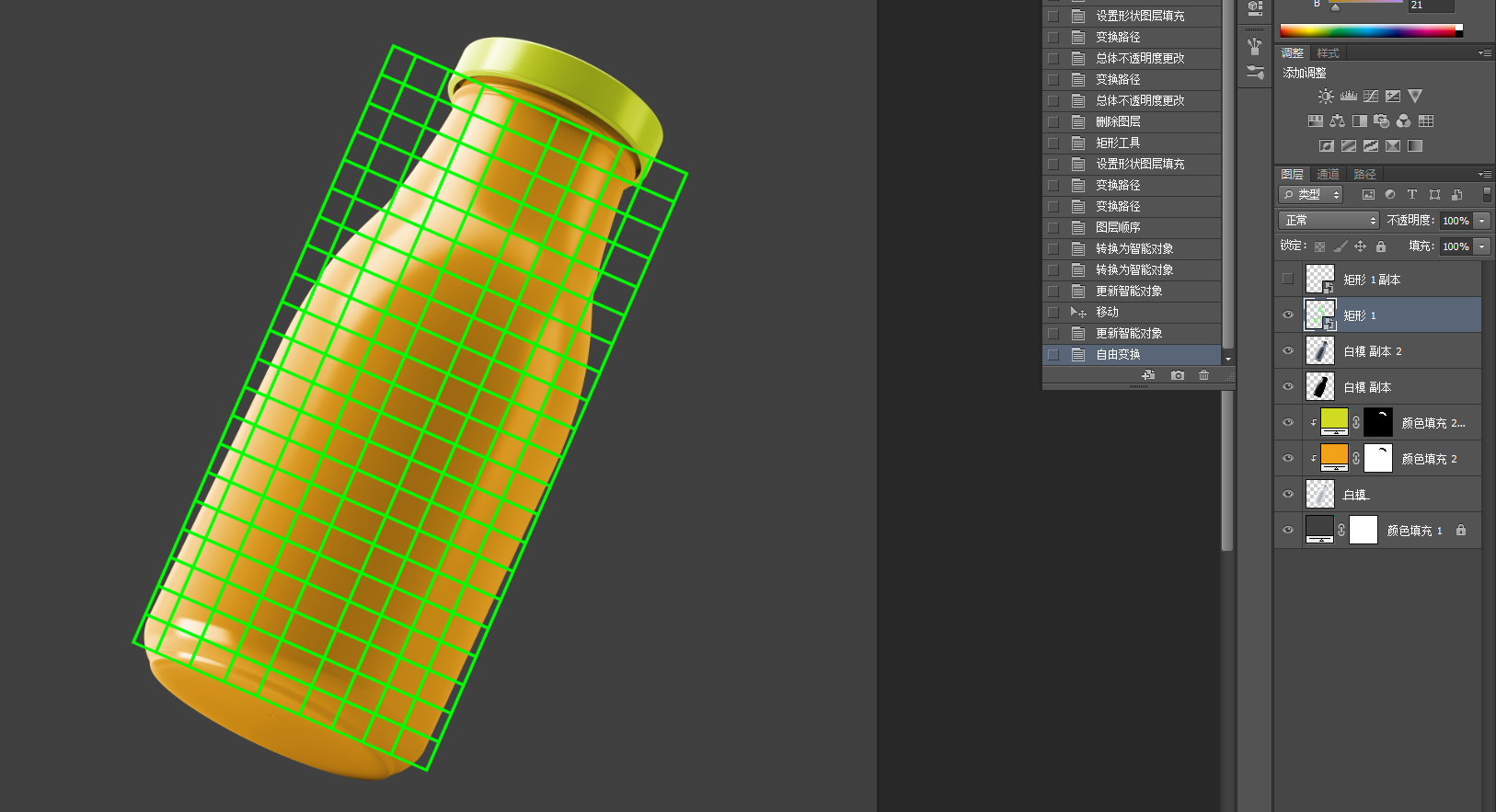
Task: Select the 移动 history state
Action: [x=1132, y=312]
